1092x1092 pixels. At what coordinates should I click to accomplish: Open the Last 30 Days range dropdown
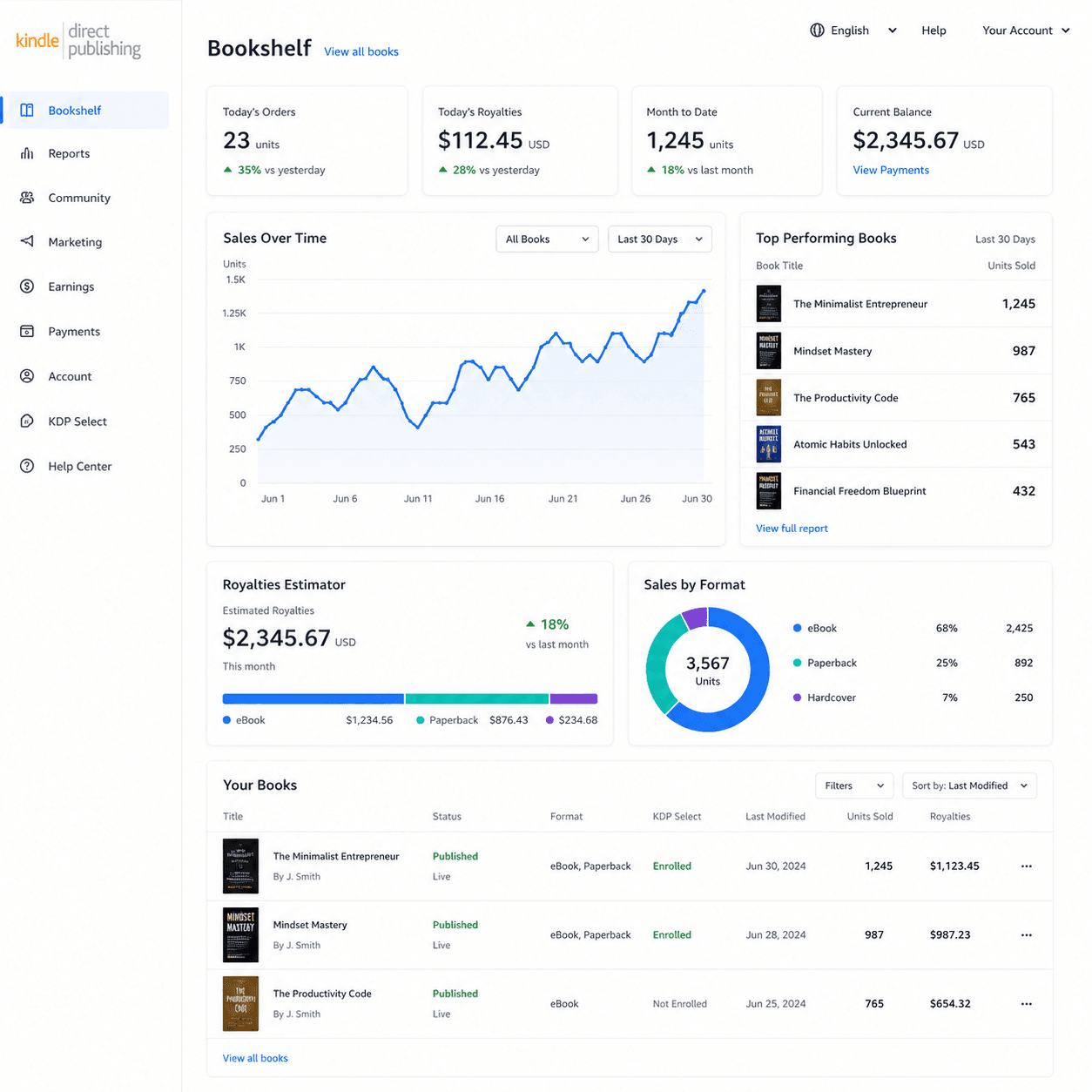coord(659,239)
